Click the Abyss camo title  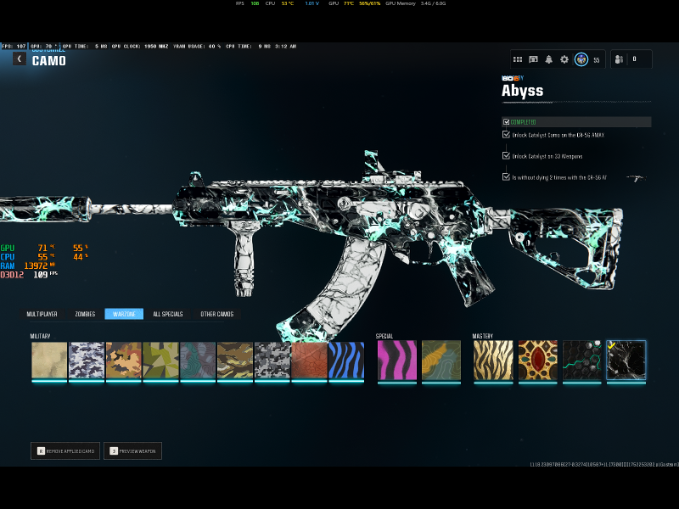pyautogui.click(x=522, y=91)
